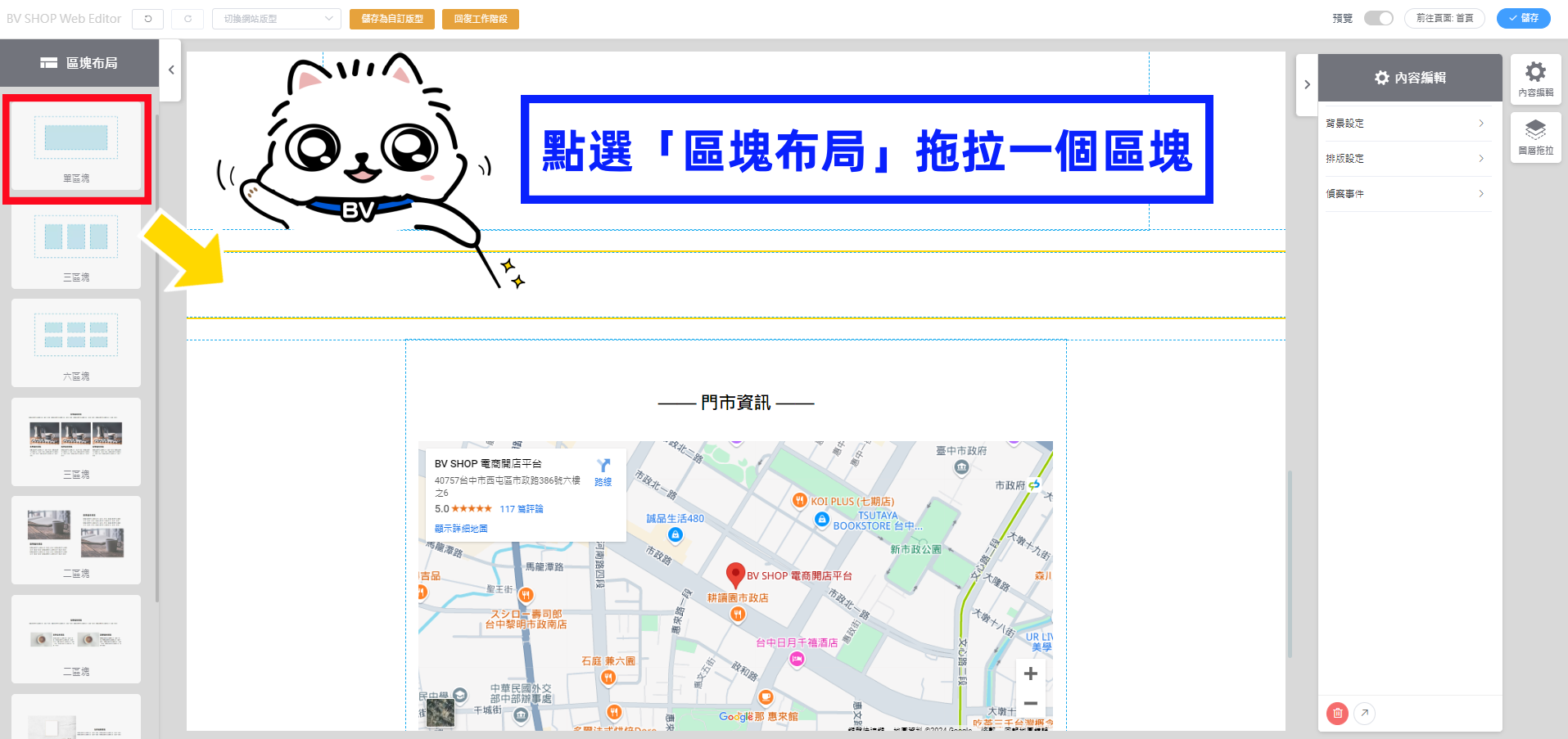Open the 切換網站版型 dropdown
This screenshot has width=1568, height=739.
click(277, 19)
